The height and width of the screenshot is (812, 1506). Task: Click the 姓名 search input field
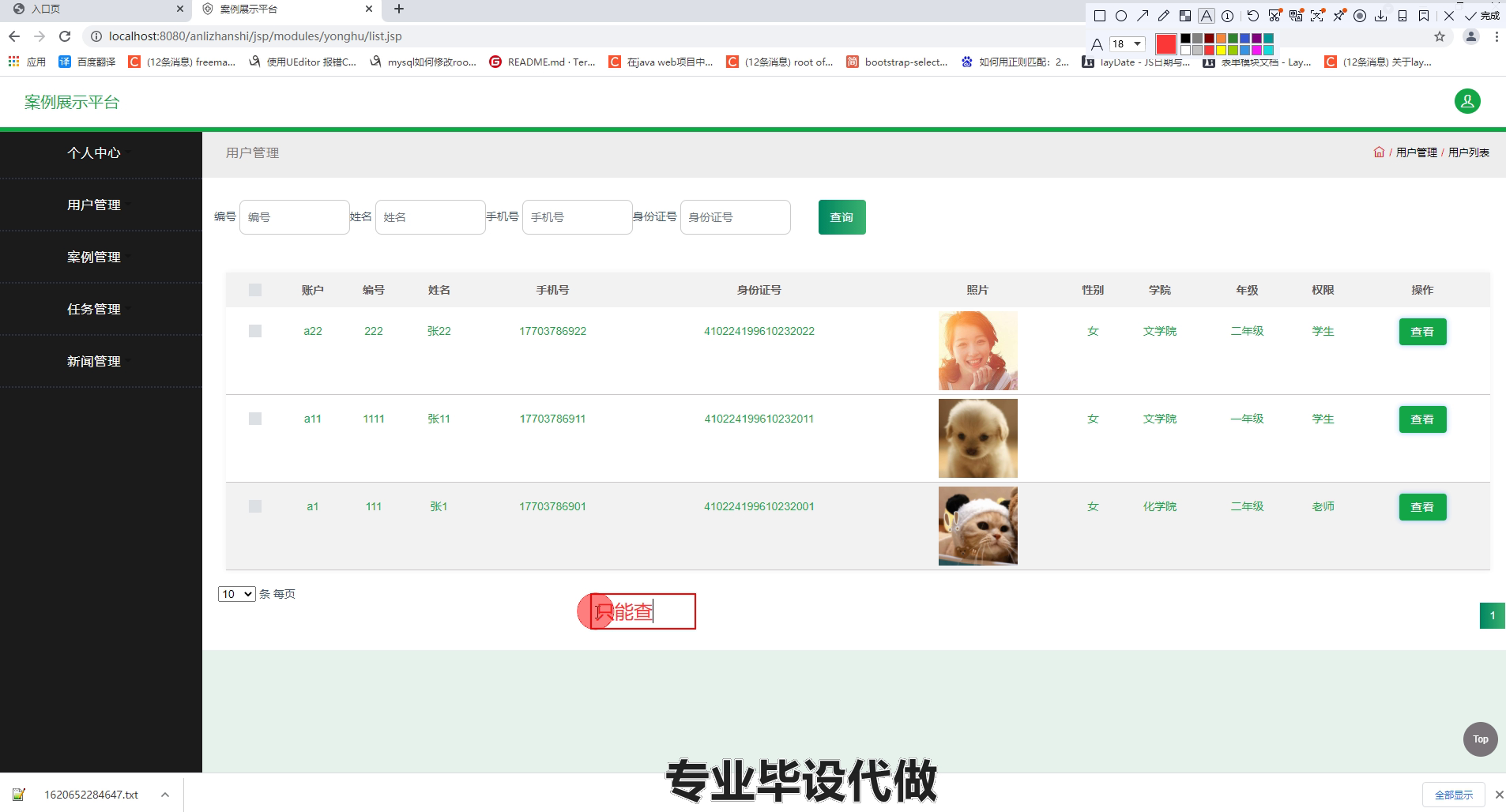pyautogui.click(x=430, y=217)
